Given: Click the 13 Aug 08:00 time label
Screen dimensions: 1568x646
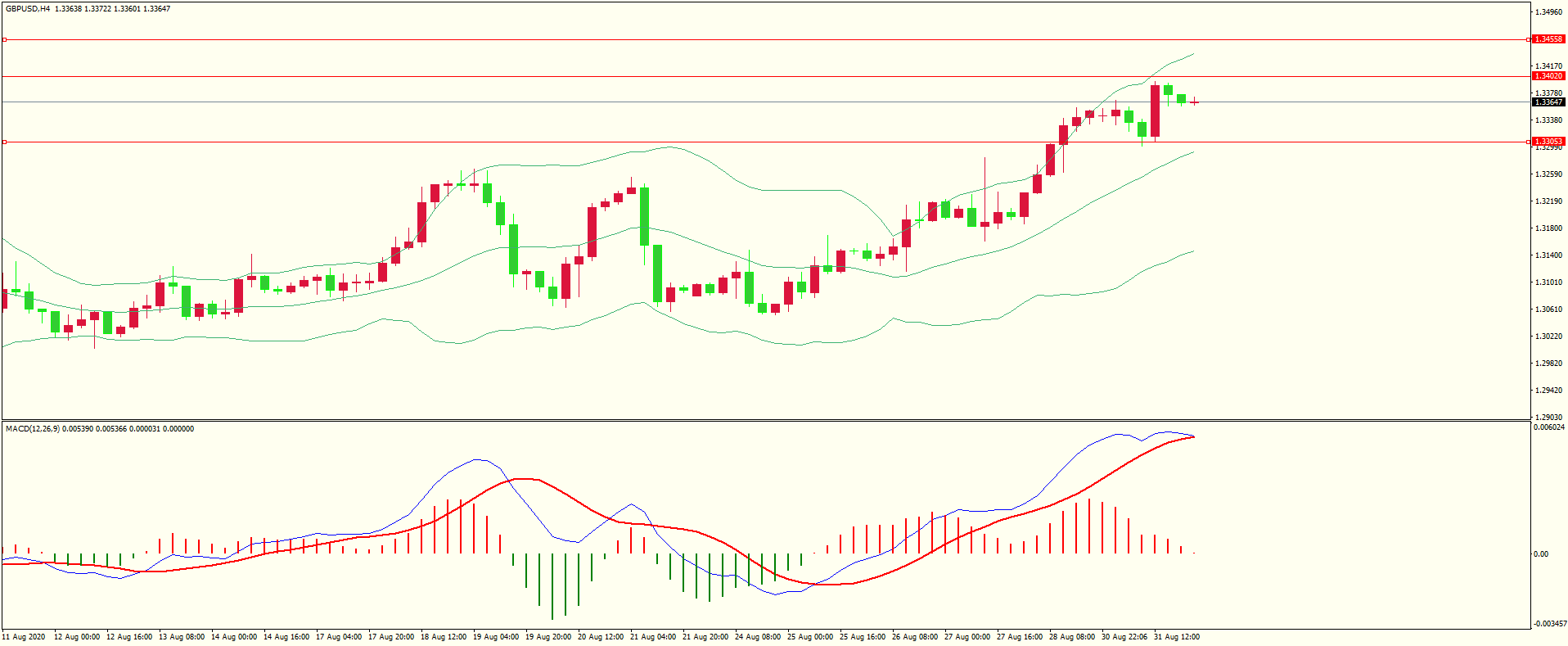Looking at the screenshot, I should tap(182, 637).
